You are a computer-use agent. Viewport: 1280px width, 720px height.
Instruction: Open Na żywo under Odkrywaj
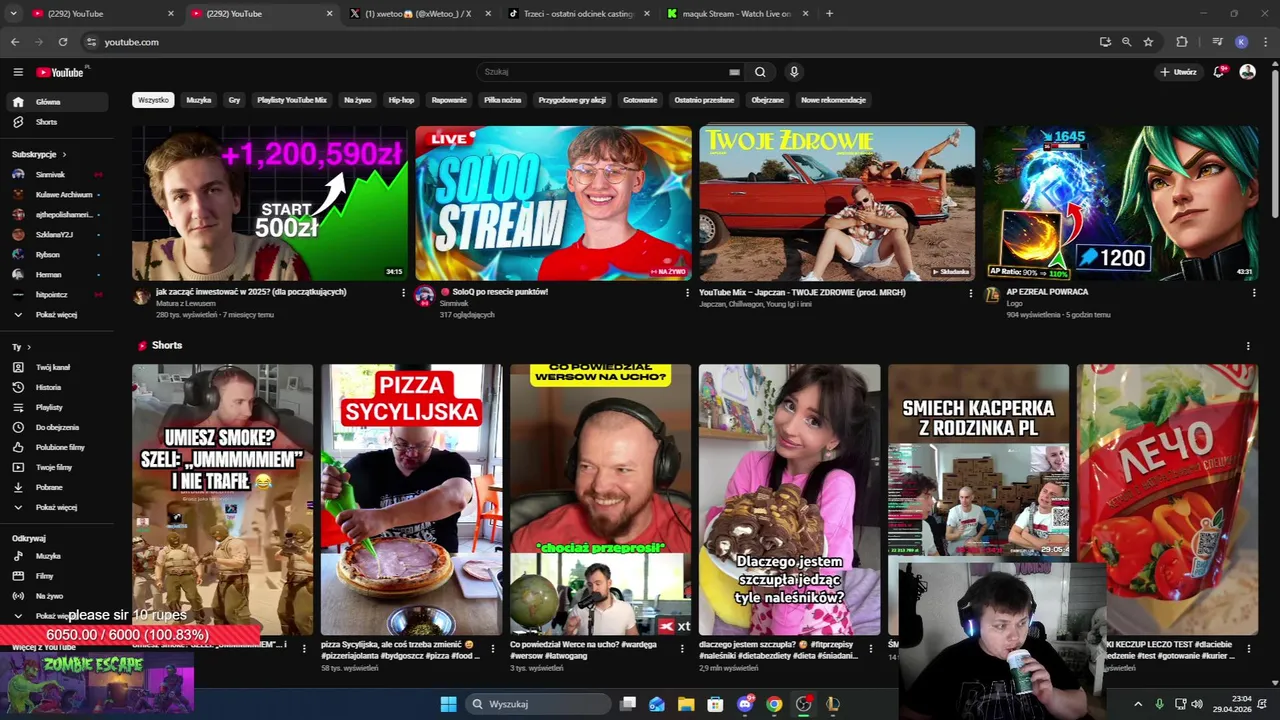(56, 596)
